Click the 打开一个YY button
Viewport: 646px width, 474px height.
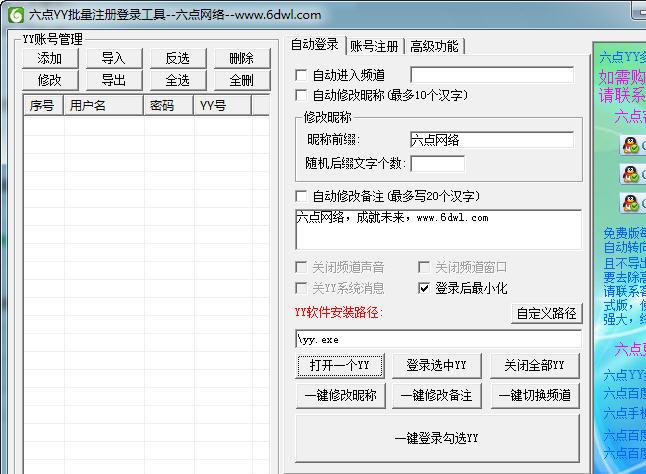point(340,365)
